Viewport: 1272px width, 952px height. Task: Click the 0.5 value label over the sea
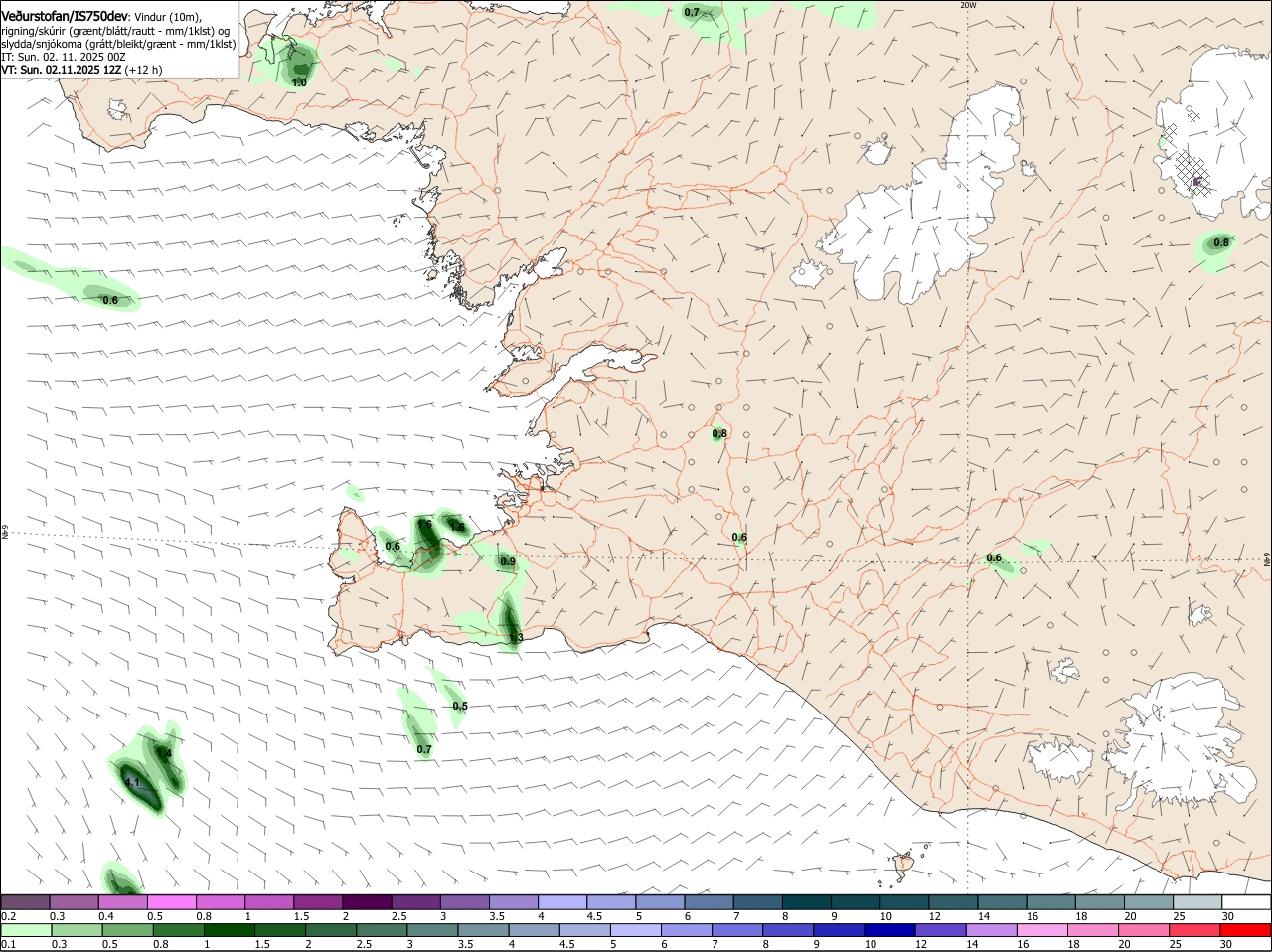(x=460, y=707)
